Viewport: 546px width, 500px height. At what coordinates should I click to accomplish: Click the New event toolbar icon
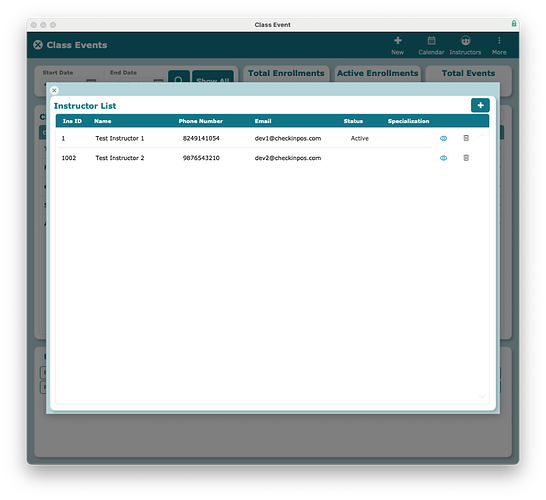click(x=398, y=46)
